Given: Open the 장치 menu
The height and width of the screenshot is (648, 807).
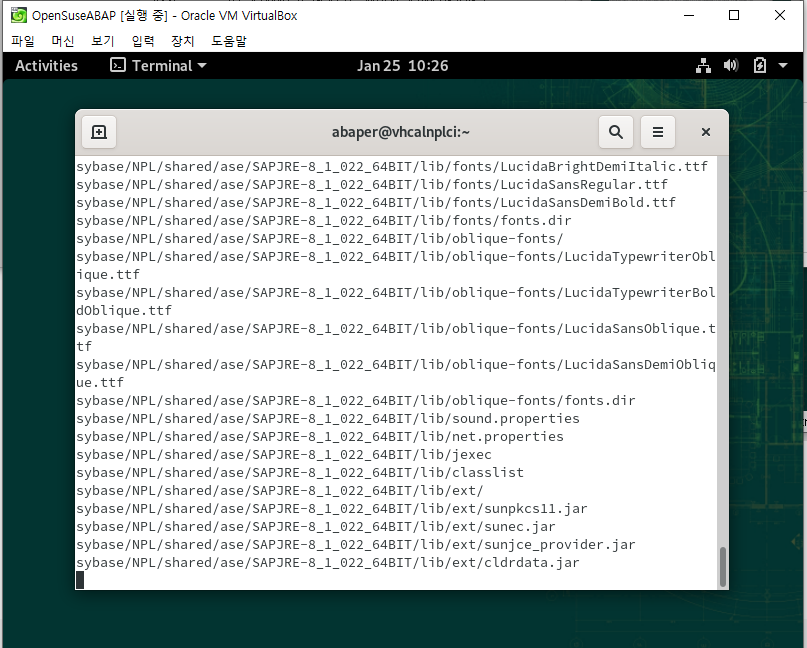Looking at the screenshot, I should click(183, 41).
